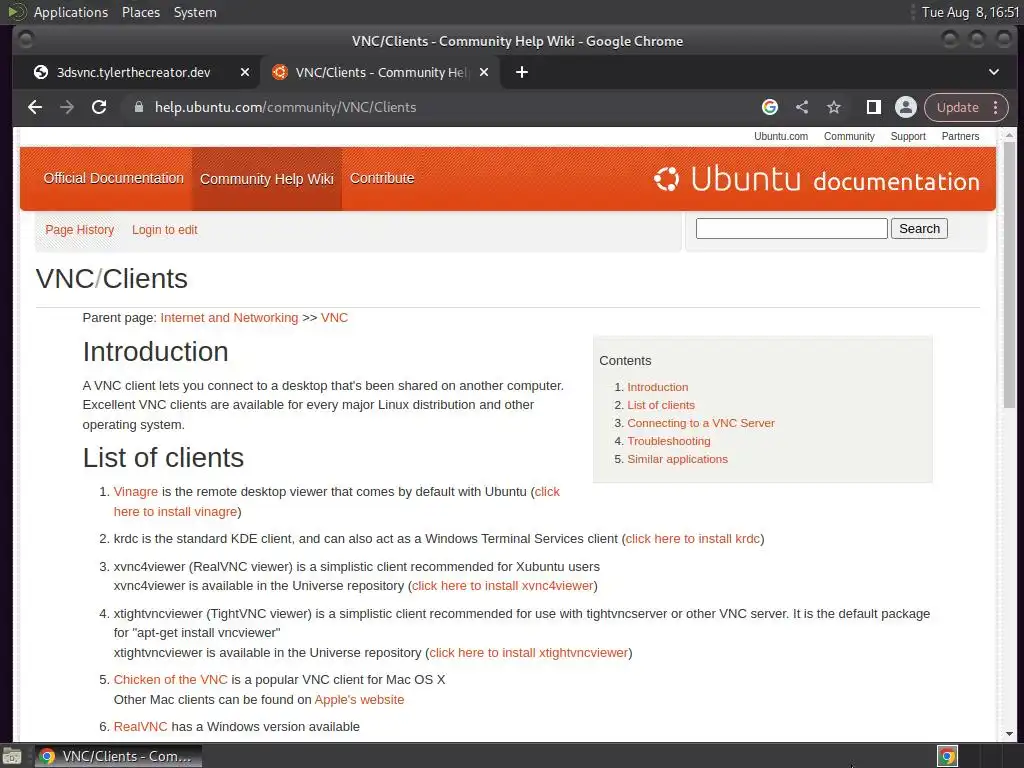Click Ubuntu.com top link
Viewport: 1024px width, 768px height.
coord(781,136)
